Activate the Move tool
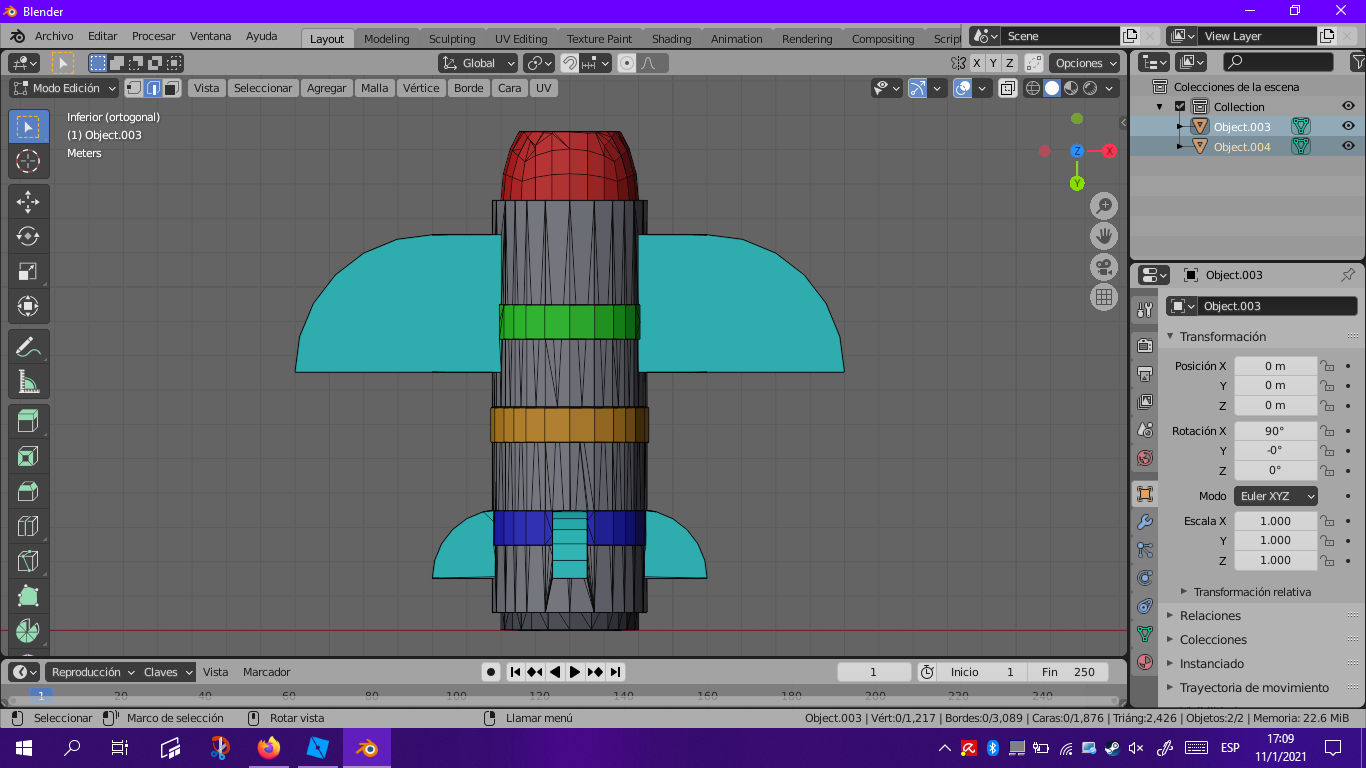 pos(28,202)
